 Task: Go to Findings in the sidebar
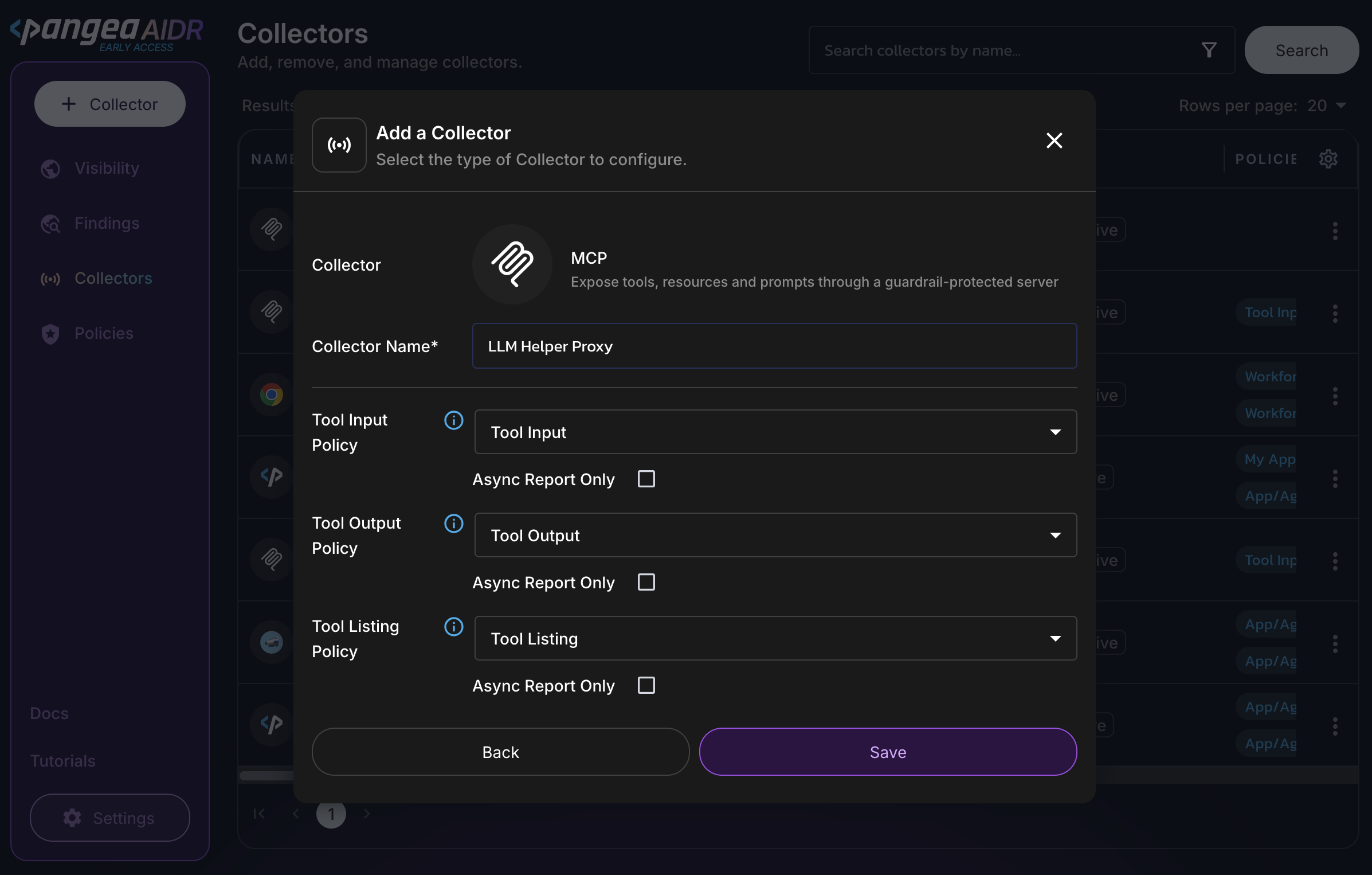pos(107,223)
